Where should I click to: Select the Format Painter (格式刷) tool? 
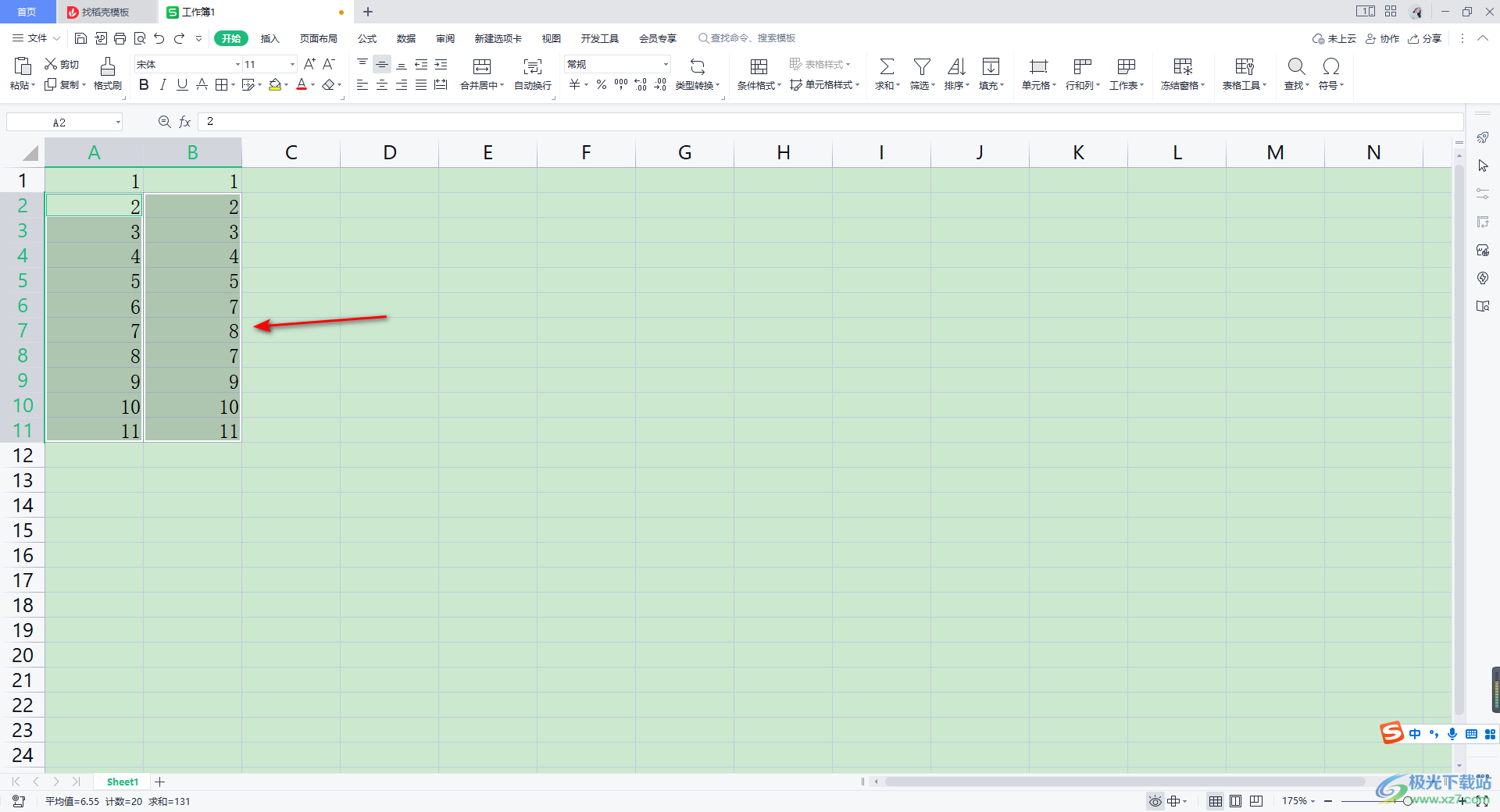tap(108, 74)
